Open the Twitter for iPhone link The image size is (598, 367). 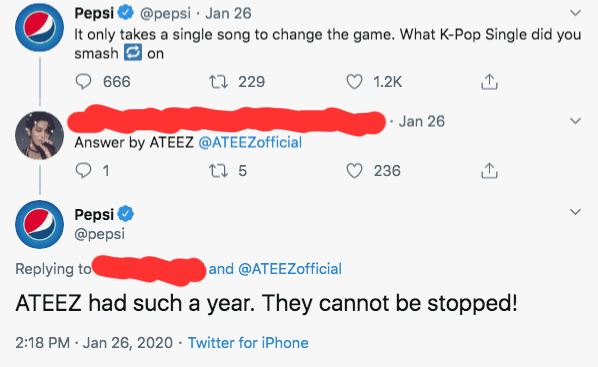[x=248, y=343]
